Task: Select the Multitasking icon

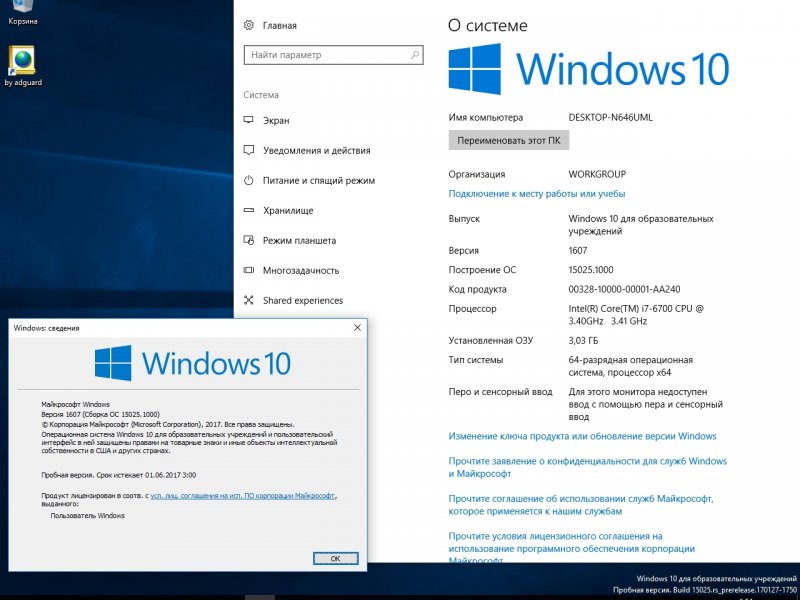Action: tap(248, 270)
